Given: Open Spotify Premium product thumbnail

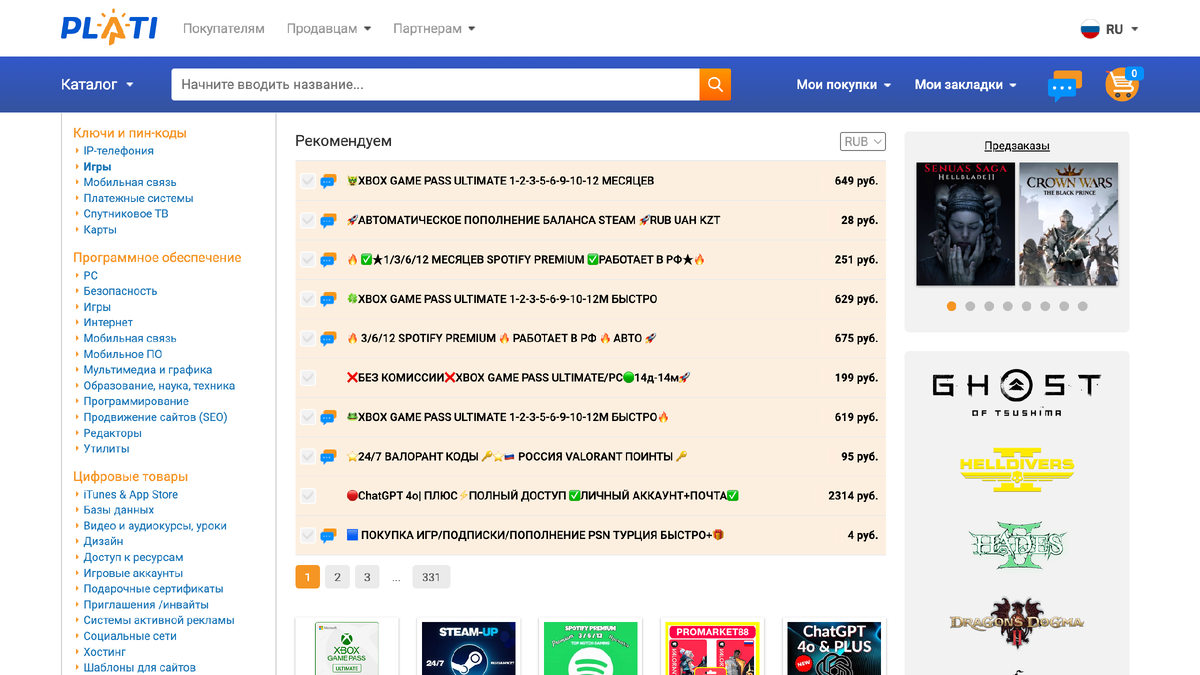Looking at the screenshot, I should click(590, 647).
